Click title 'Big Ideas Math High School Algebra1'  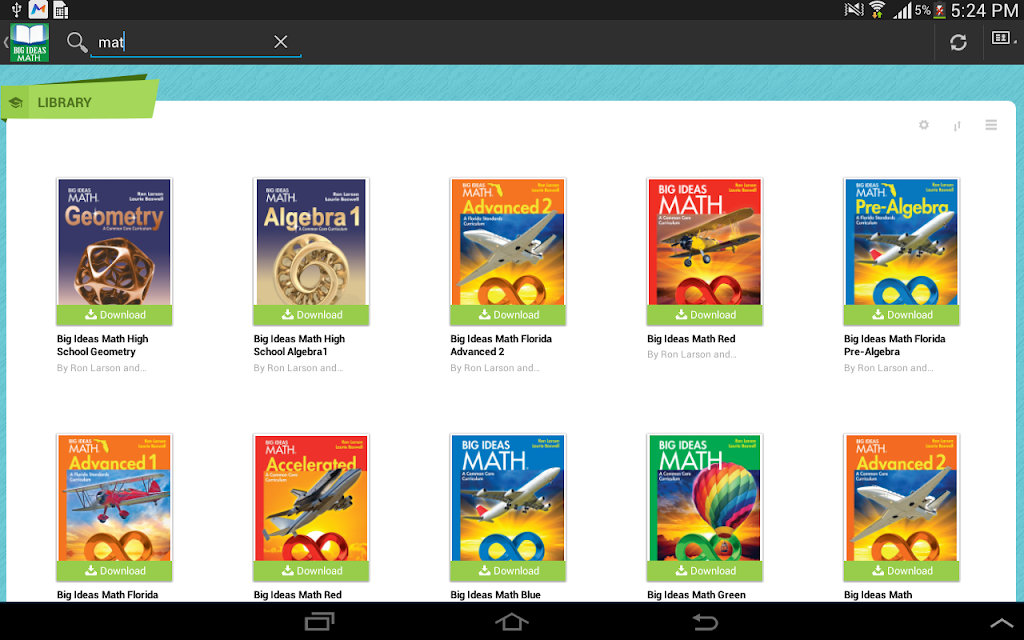tap(299, 345)
